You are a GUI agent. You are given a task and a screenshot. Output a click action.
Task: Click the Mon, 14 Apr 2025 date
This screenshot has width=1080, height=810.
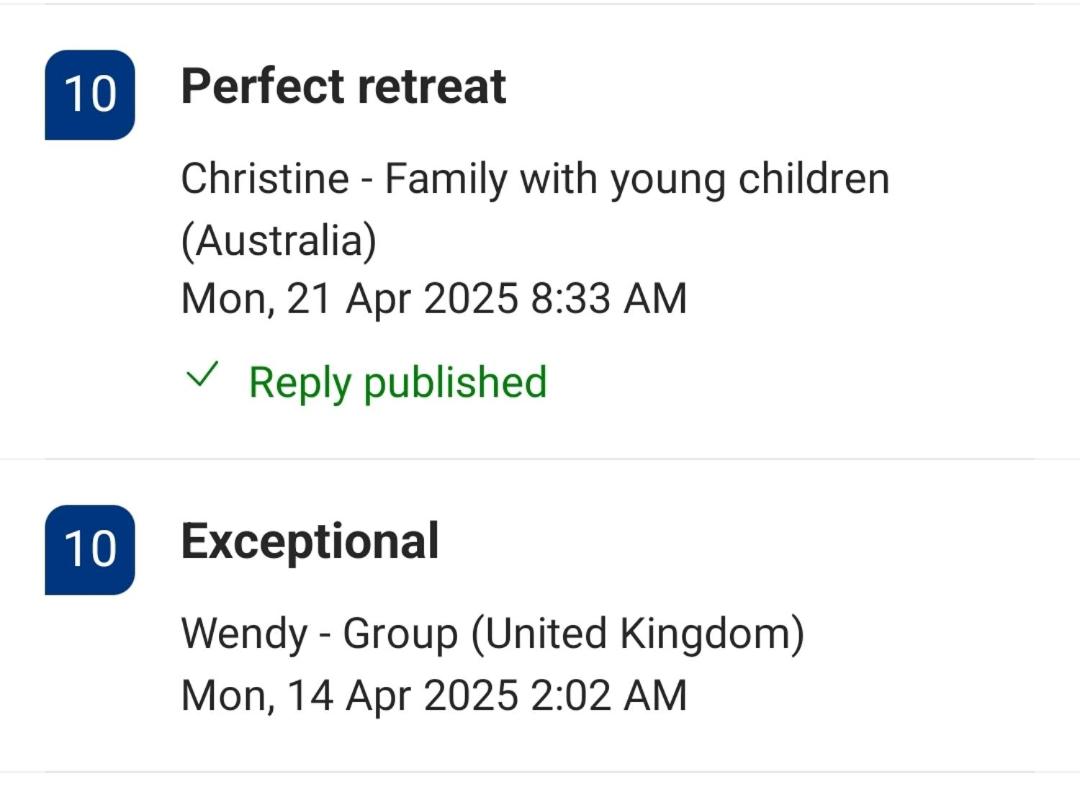coord(350,695)
